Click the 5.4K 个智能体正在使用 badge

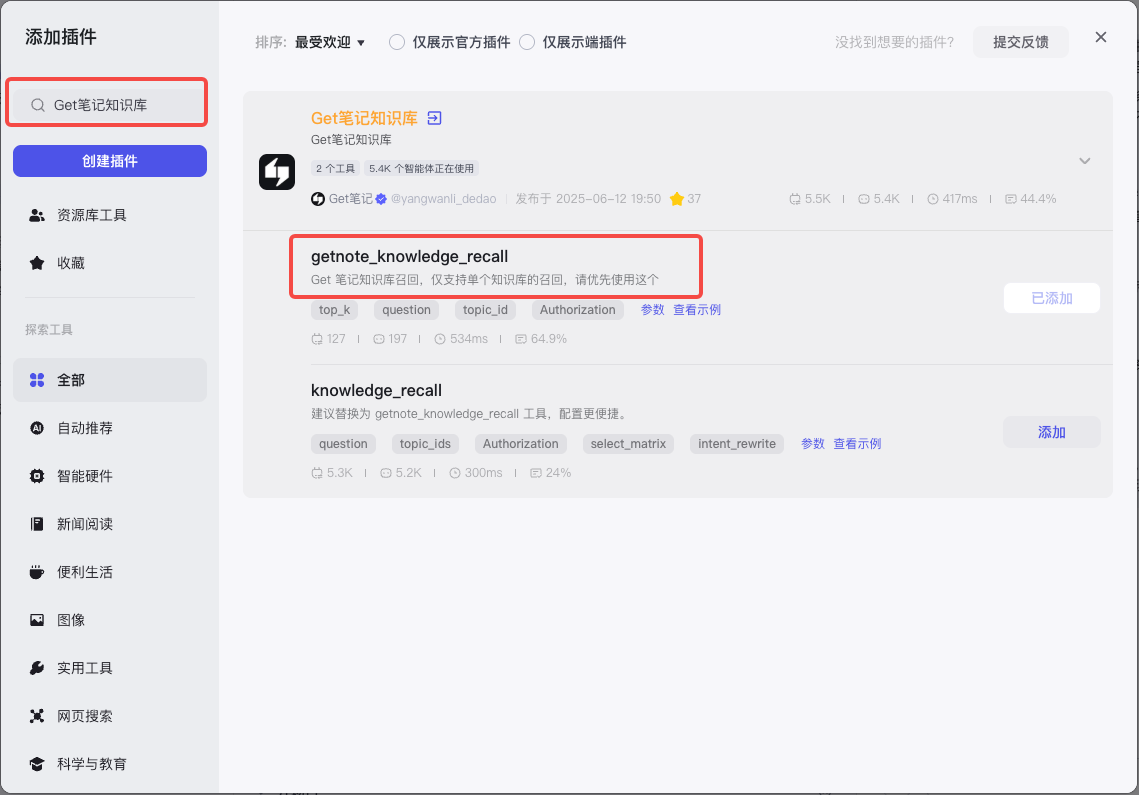421,169
